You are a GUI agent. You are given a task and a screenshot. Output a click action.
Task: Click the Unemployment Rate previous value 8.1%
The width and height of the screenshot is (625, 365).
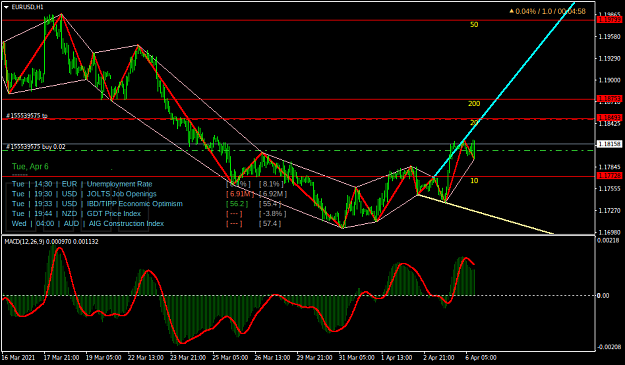coord(271,184)
